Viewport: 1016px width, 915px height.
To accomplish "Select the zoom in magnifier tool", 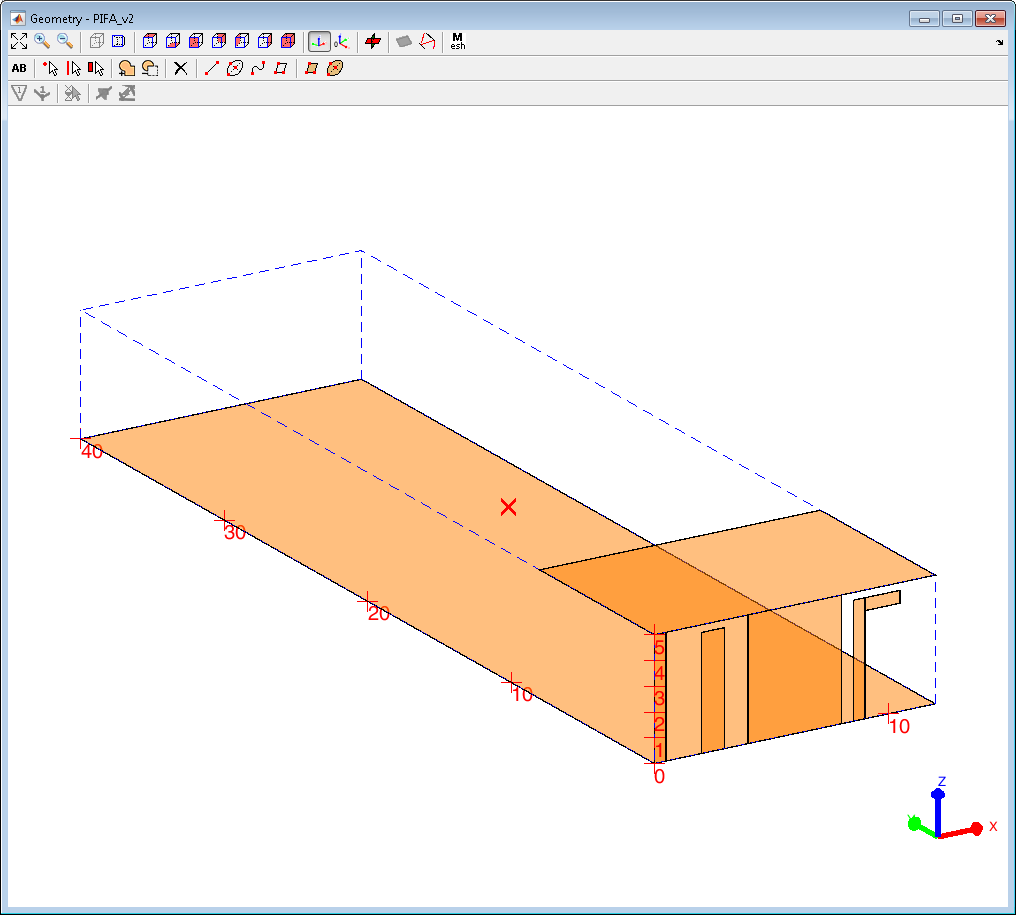I will click(42, 41).
